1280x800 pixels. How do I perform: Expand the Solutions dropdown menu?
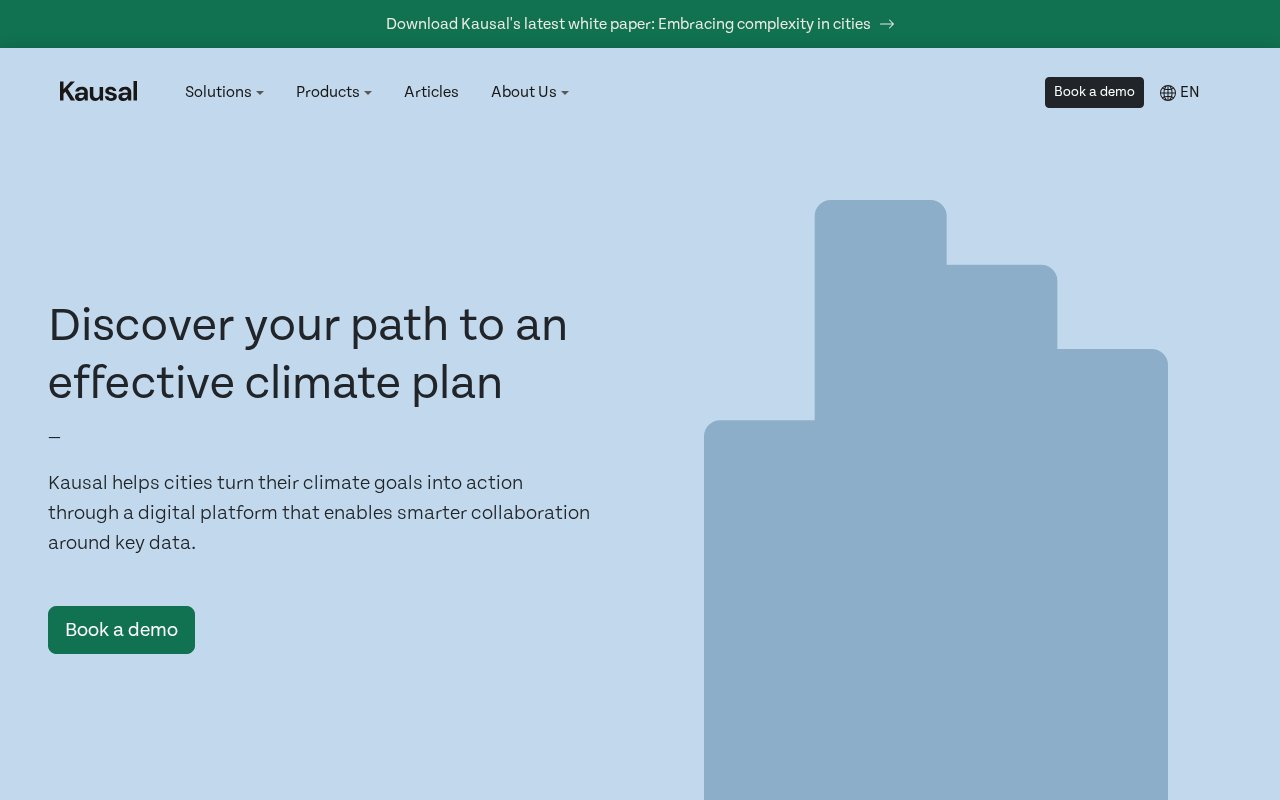(x=224, y=92)
